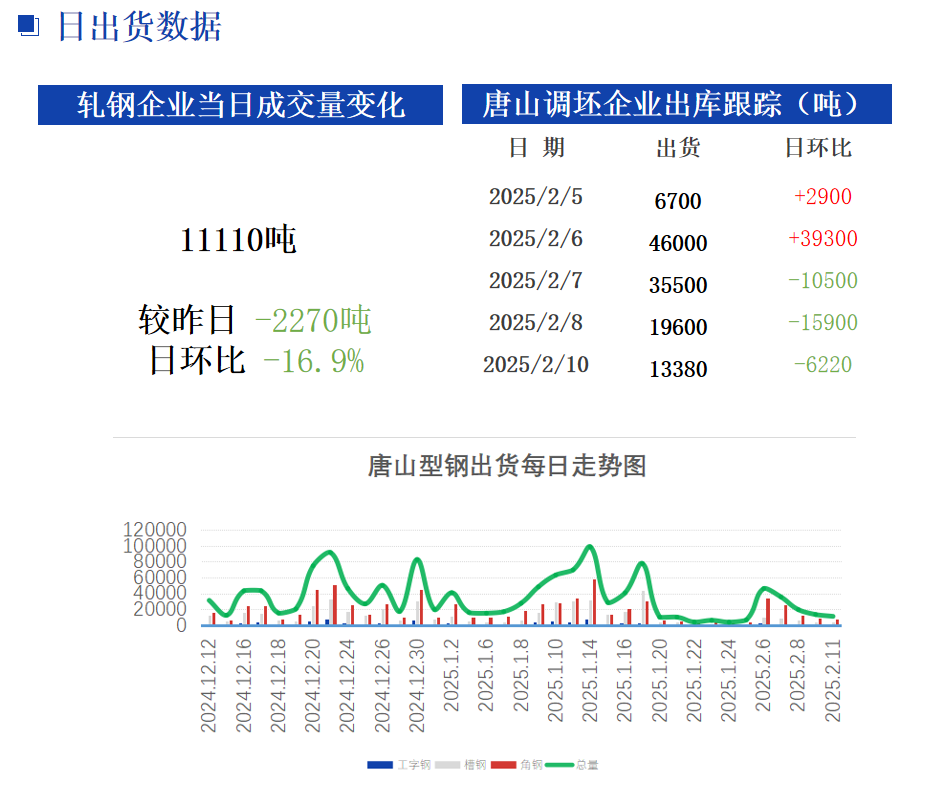Click the +39300 daily change value
927x793 pixels.
(x=823, y=238)
